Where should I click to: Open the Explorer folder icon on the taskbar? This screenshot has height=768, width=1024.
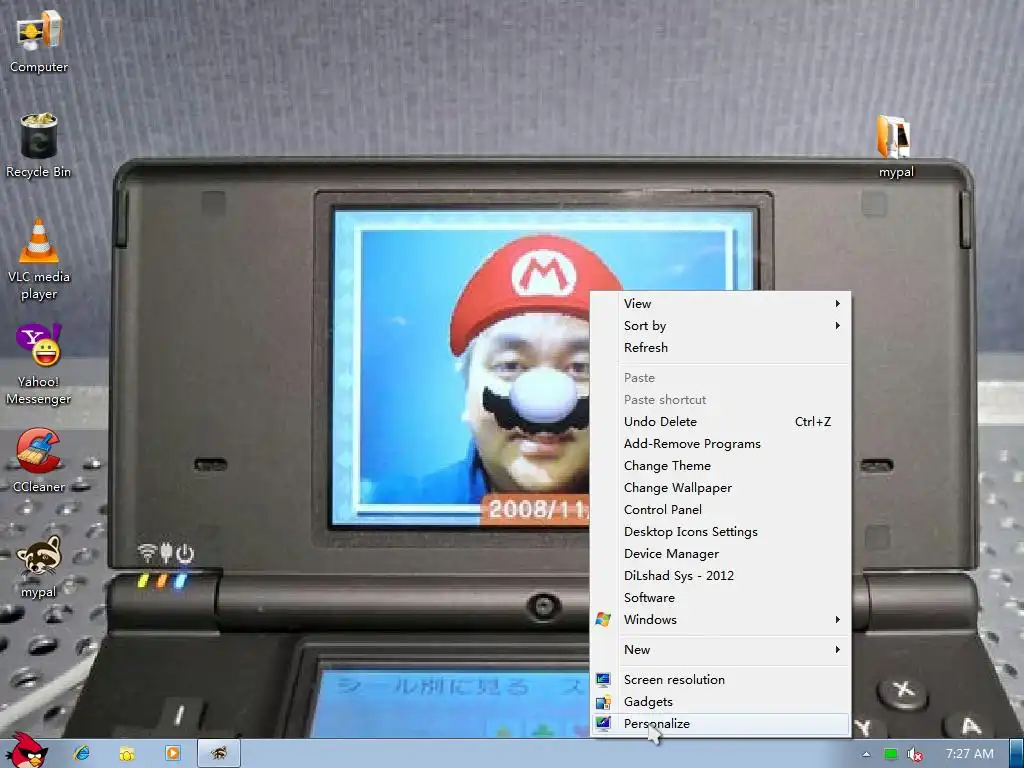click(127, 753)
